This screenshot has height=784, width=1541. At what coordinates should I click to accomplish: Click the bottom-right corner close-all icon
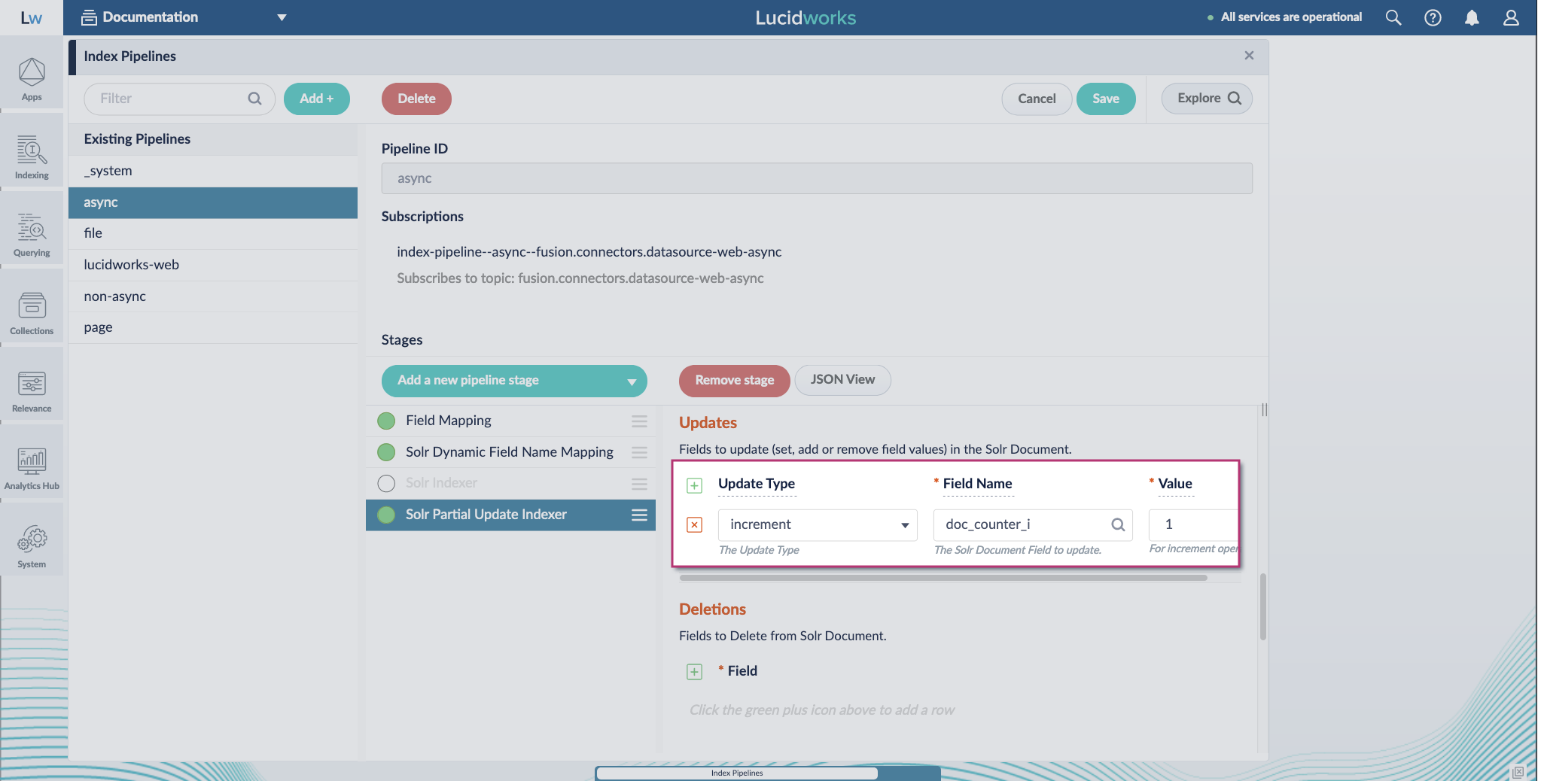pyautogui.click(x=1518, y=772)
